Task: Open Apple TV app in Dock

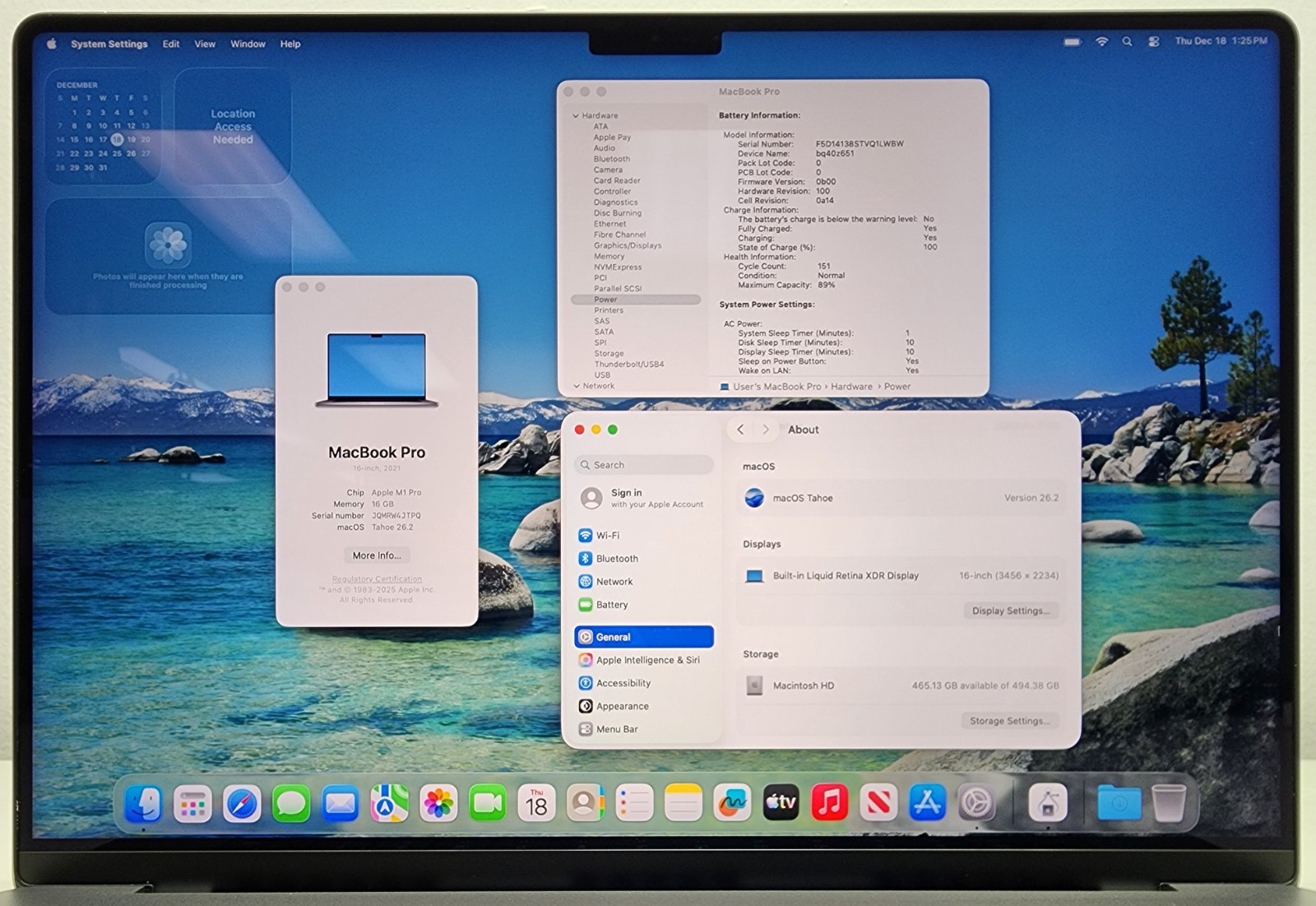Action: 781,803
